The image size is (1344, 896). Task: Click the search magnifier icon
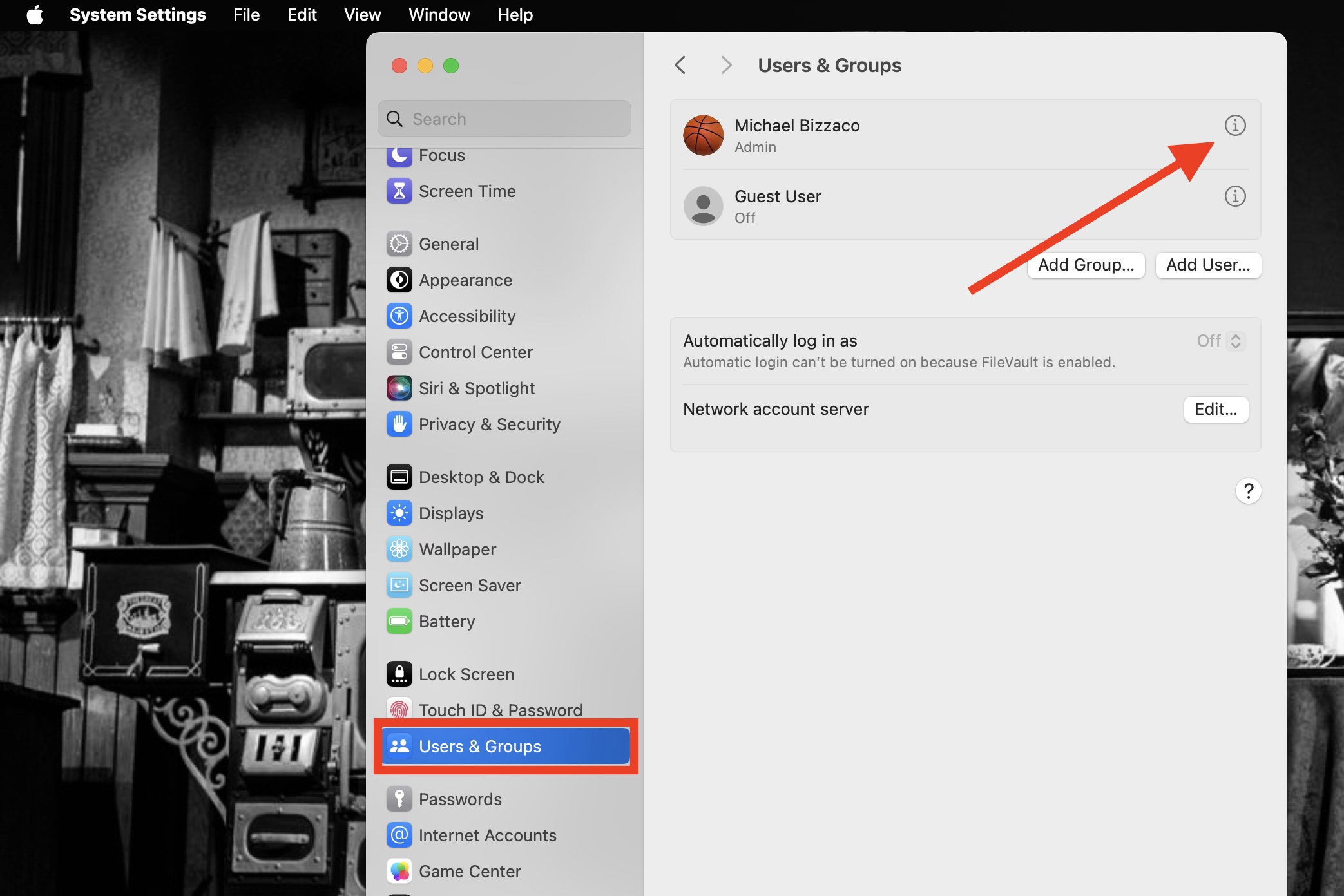pos(394,119)
